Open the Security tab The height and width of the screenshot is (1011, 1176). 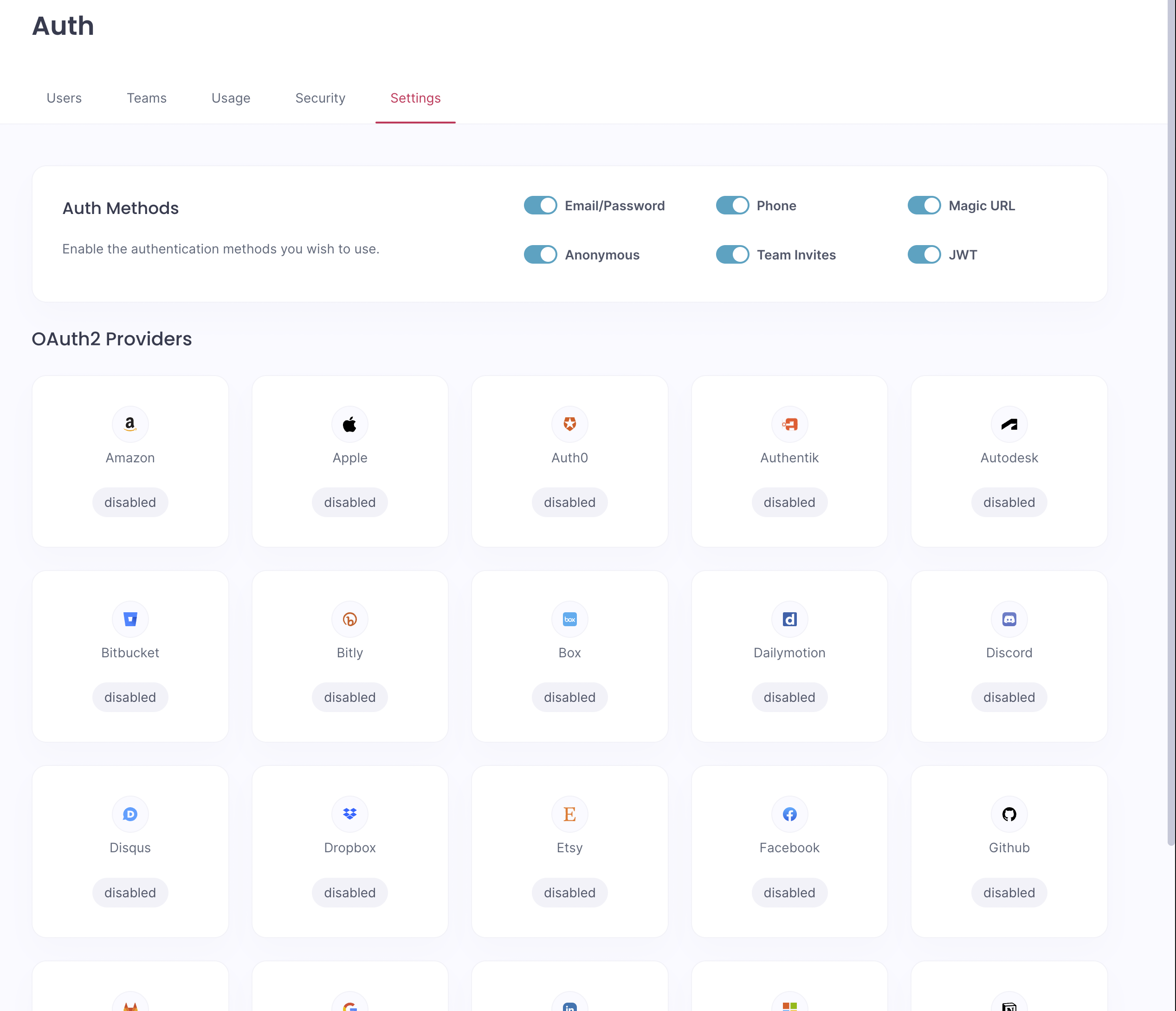click(x=320, y=98)
